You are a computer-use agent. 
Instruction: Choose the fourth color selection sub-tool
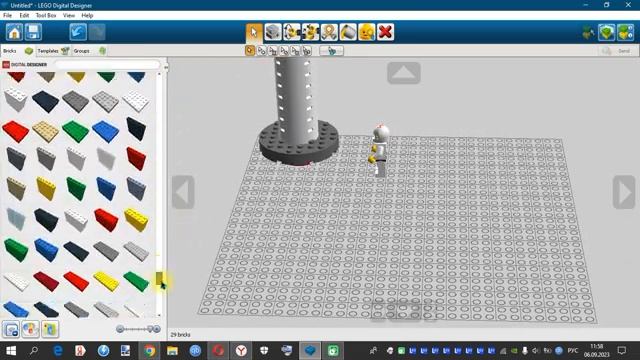[x=284, y=51]
